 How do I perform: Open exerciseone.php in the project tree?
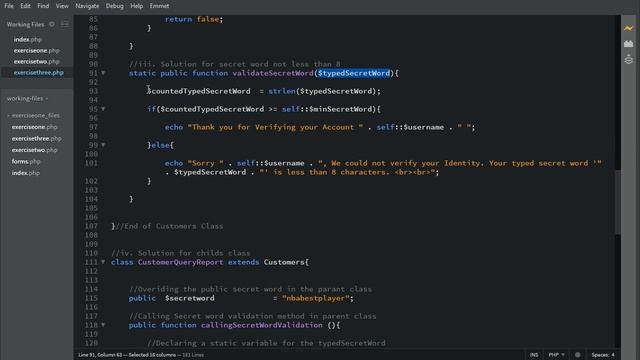35,127
